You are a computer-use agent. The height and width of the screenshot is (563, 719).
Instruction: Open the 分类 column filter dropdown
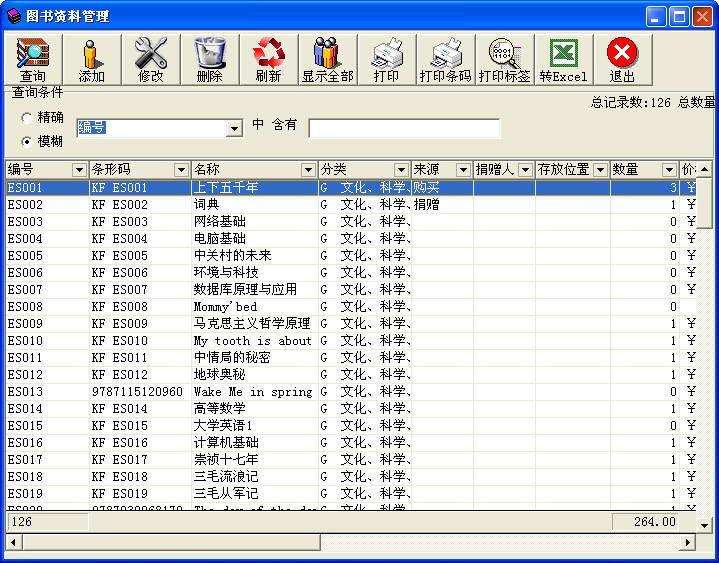click(x=401, y=170)
